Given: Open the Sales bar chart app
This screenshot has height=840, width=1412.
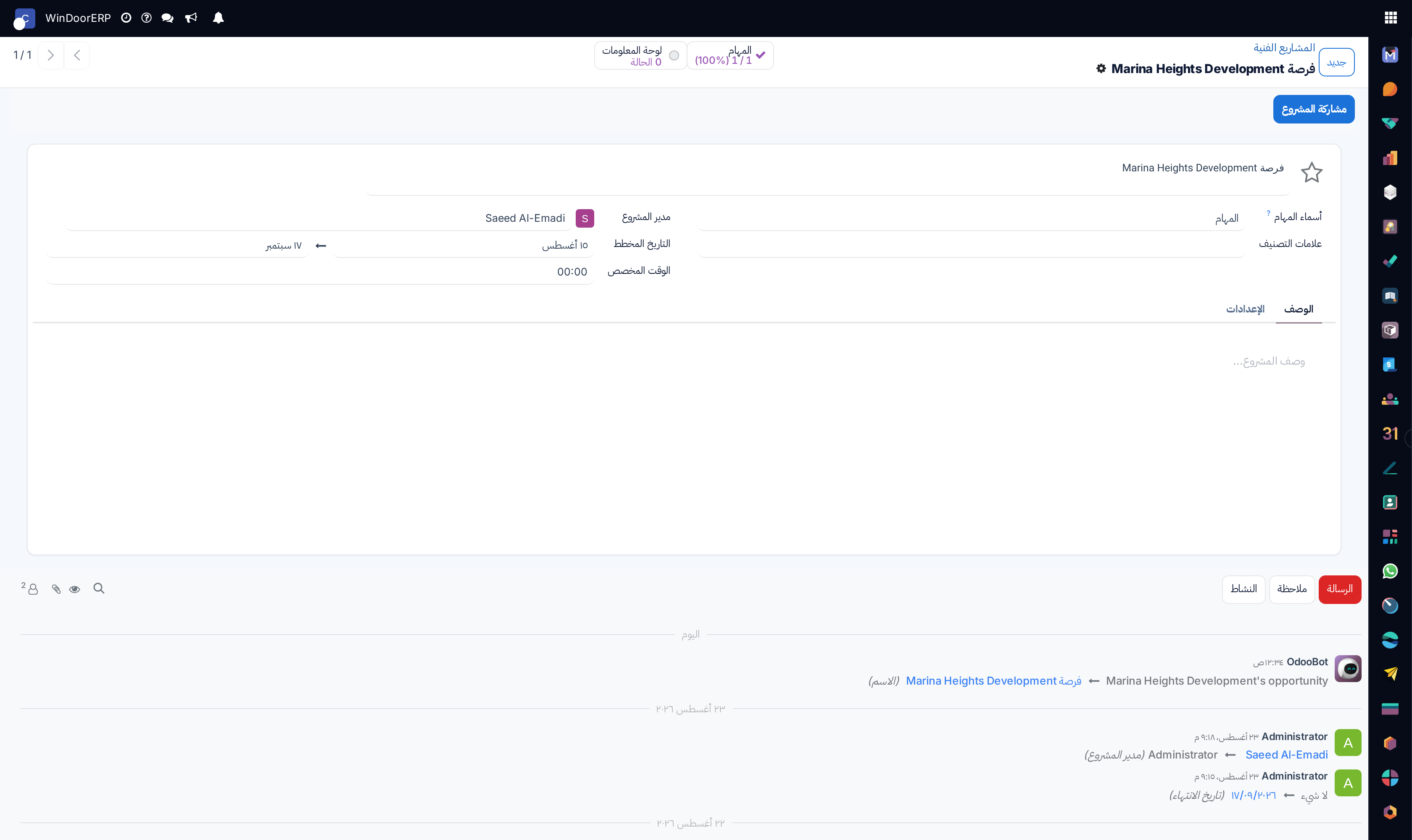Looking at the screenshot, I should (1390, 158).
